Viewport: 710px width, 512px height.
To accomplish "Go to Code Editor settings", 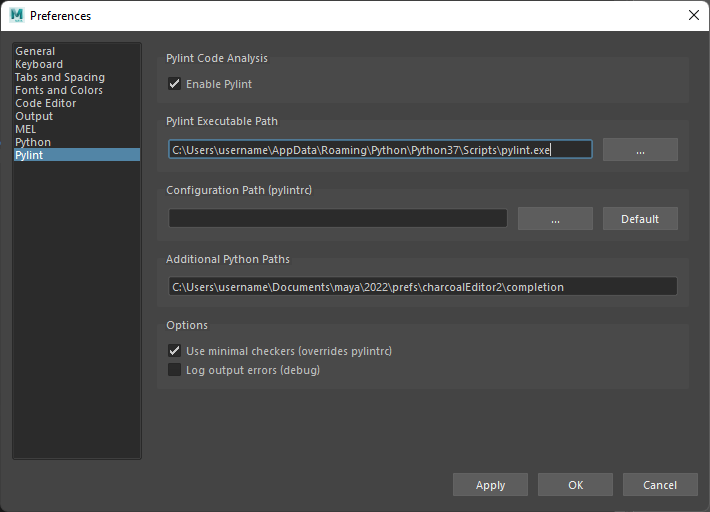I will tap(45, 103).
